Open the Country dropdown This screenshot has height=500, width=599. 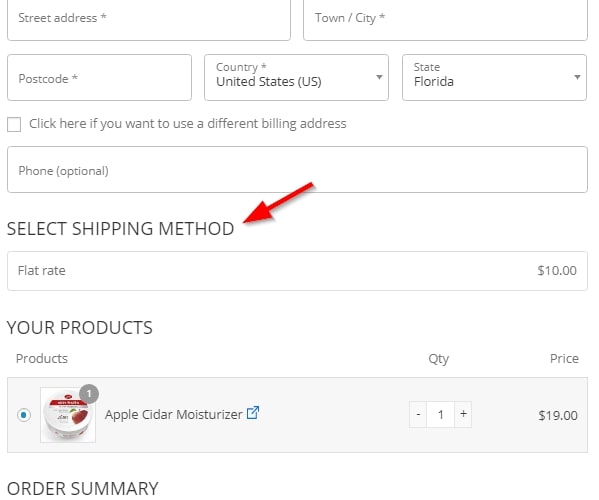pos(296,78)
